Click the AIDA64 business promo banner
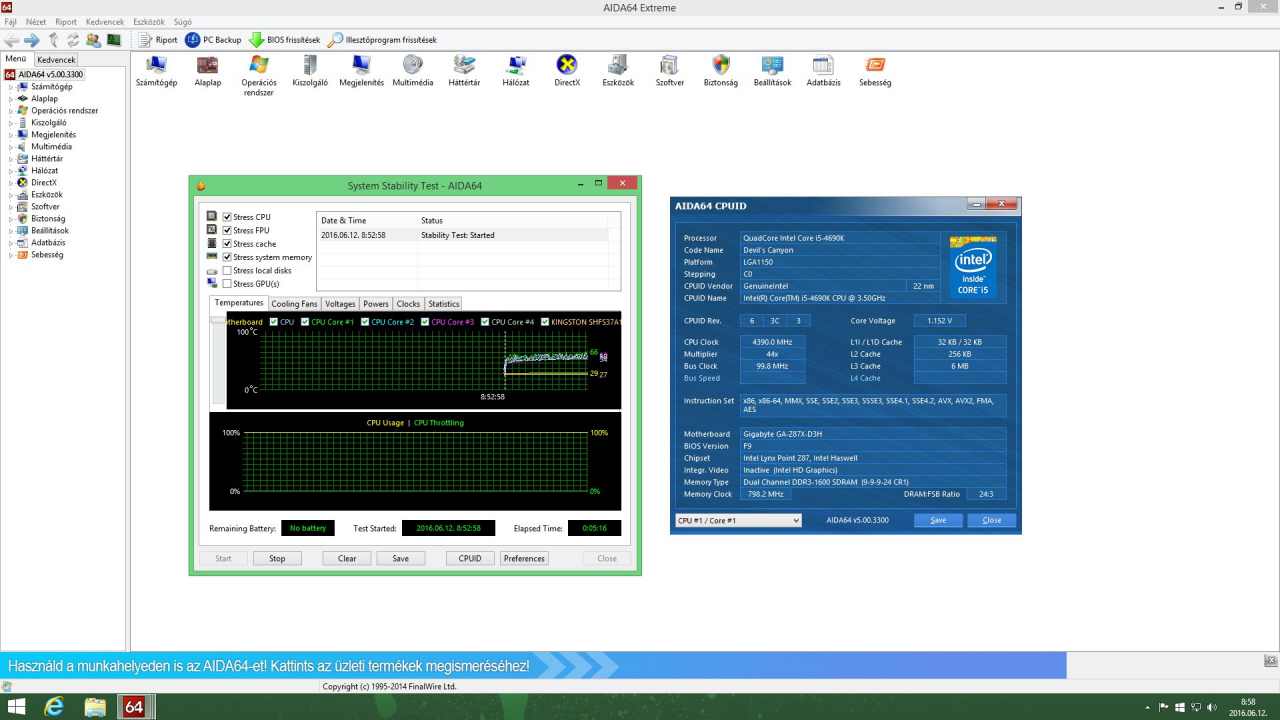Image resolution: width=1280 pixels, height=720 pixels. 533,666
